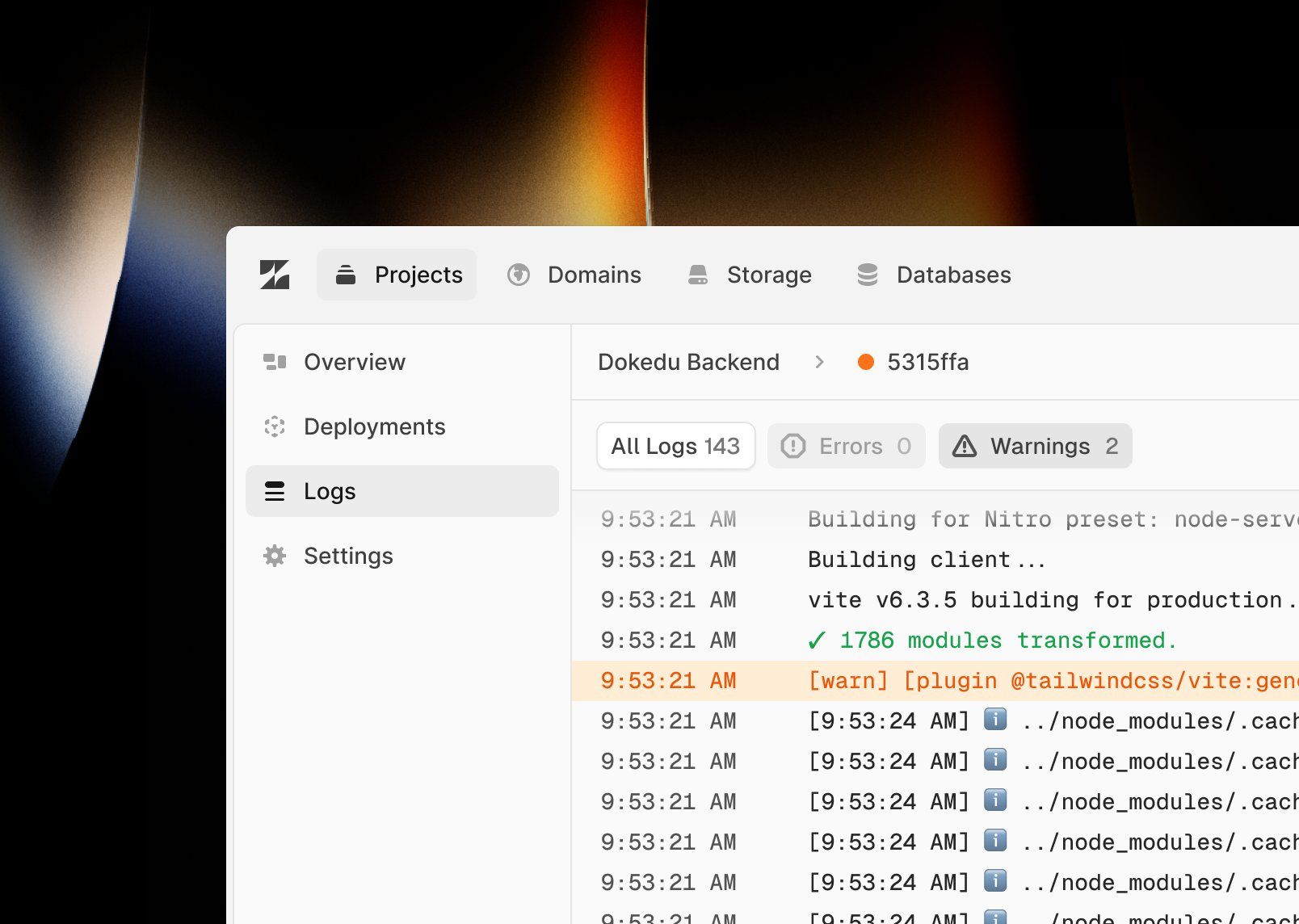Filter logs by Warnings
This screenshot has height=924, width=1299.
click(x=1035, y=446)
